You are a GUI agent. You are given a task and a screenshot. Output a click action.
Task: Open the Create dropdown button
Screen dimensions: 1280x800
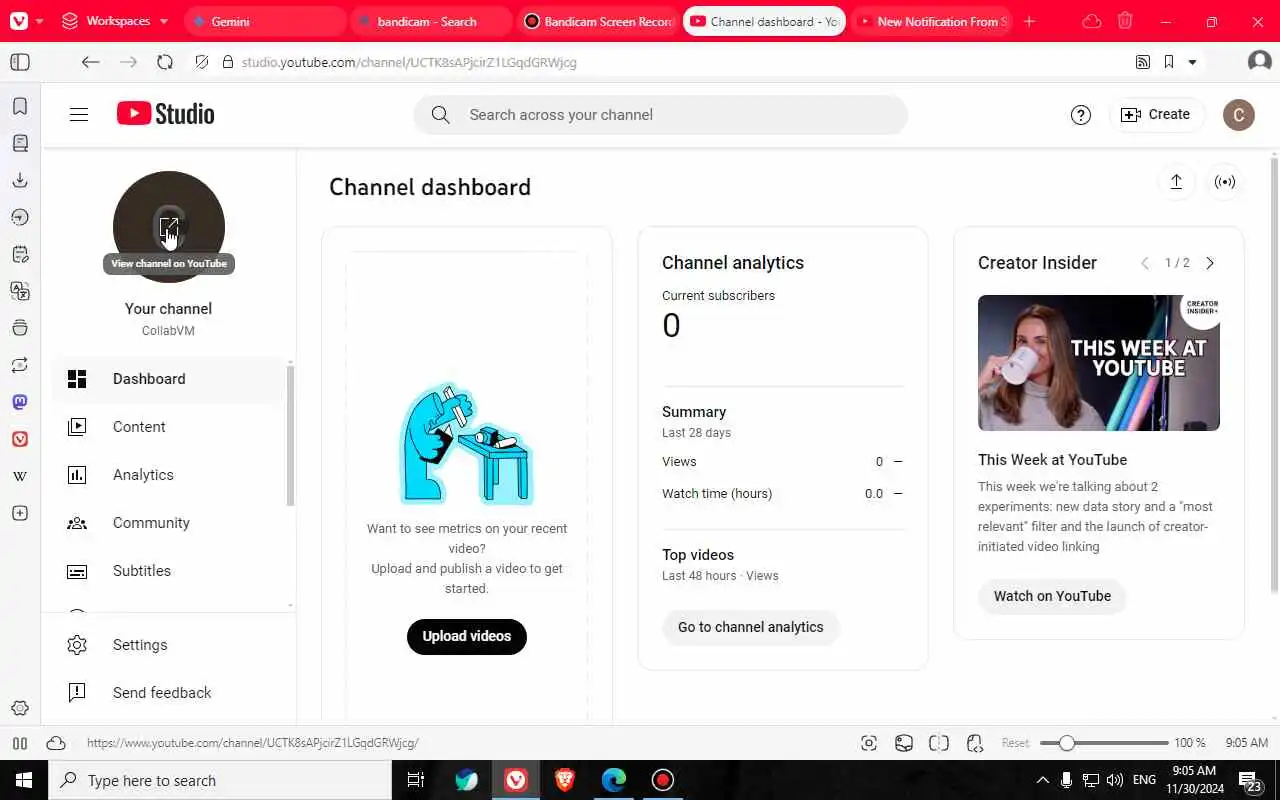[1156, 115]
